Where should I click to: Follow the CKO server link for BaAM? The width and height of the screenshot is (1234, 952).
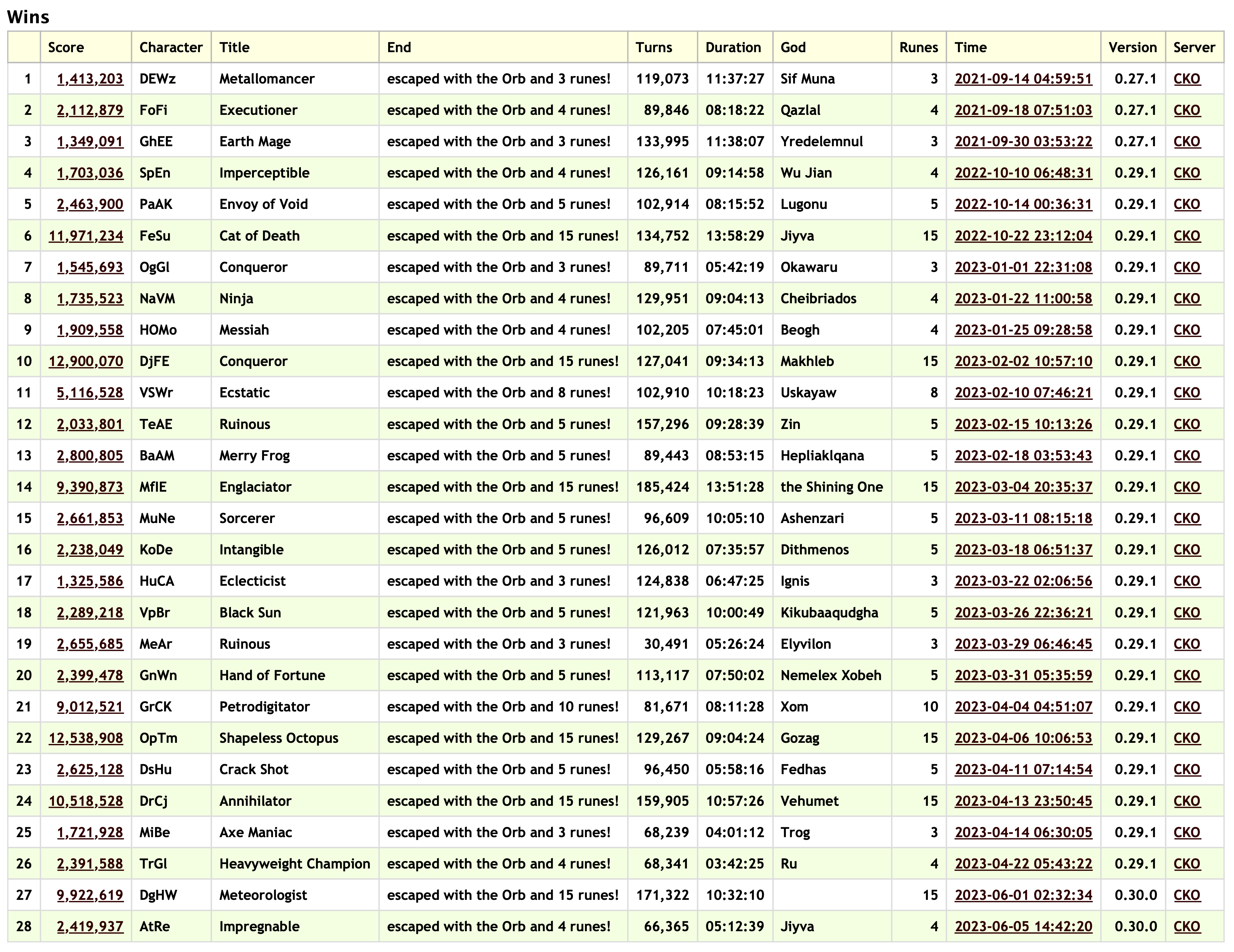(1187, 455)
